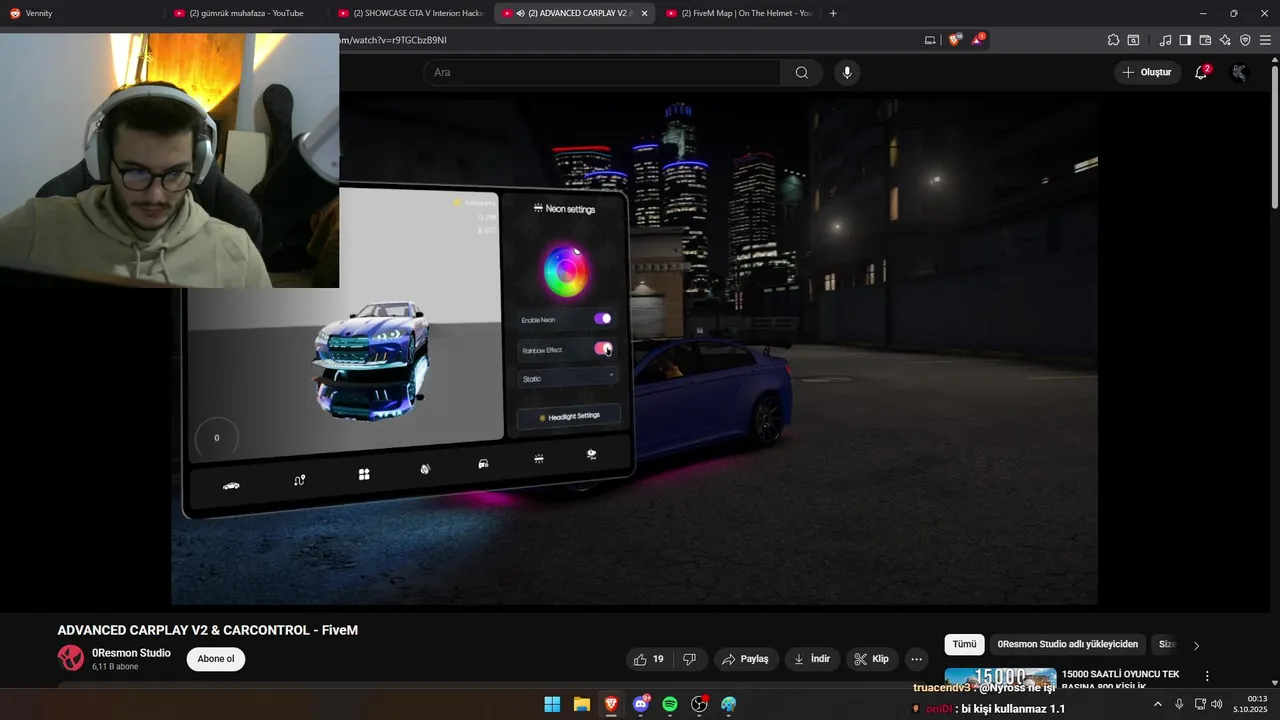Open the more actions ellipsis beside Klip
The height and width of the screenshot is (720, 1280).
point(916,659)
